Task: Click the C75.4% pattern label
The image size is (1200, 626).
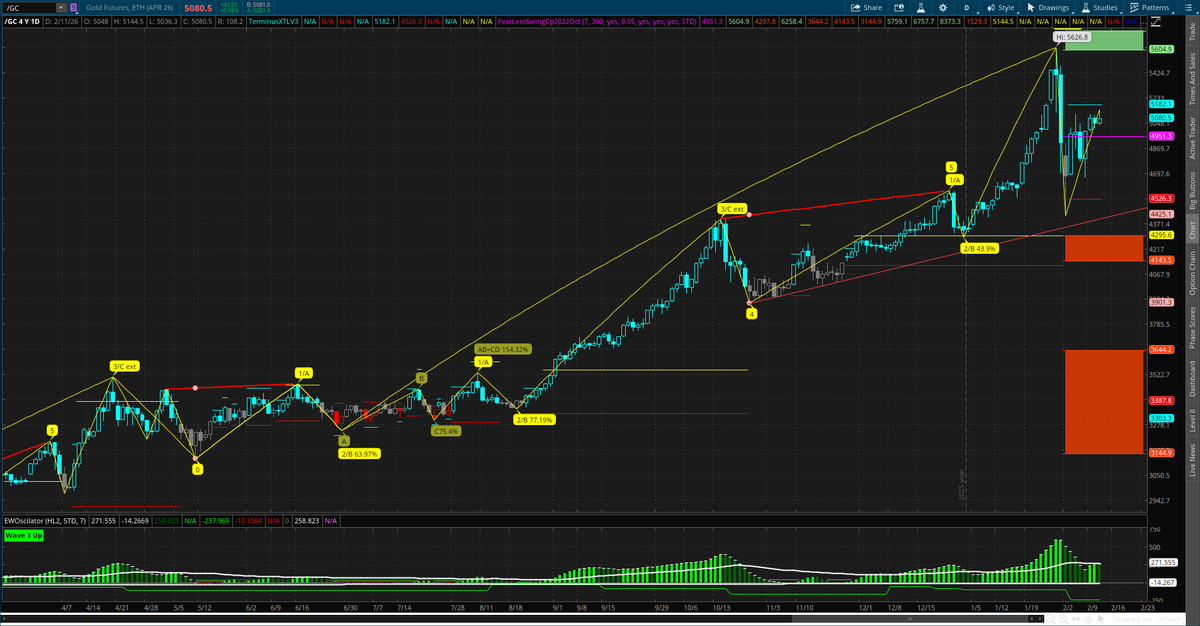Action: [x=446, y=431]
